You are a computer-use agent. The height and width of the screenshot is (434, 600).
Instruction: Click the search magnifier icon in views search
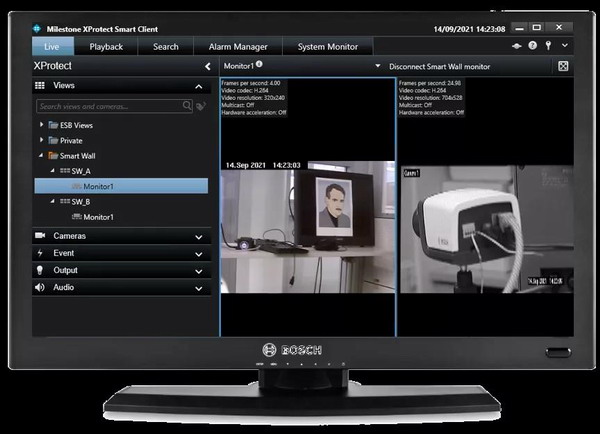coord(187,105)
